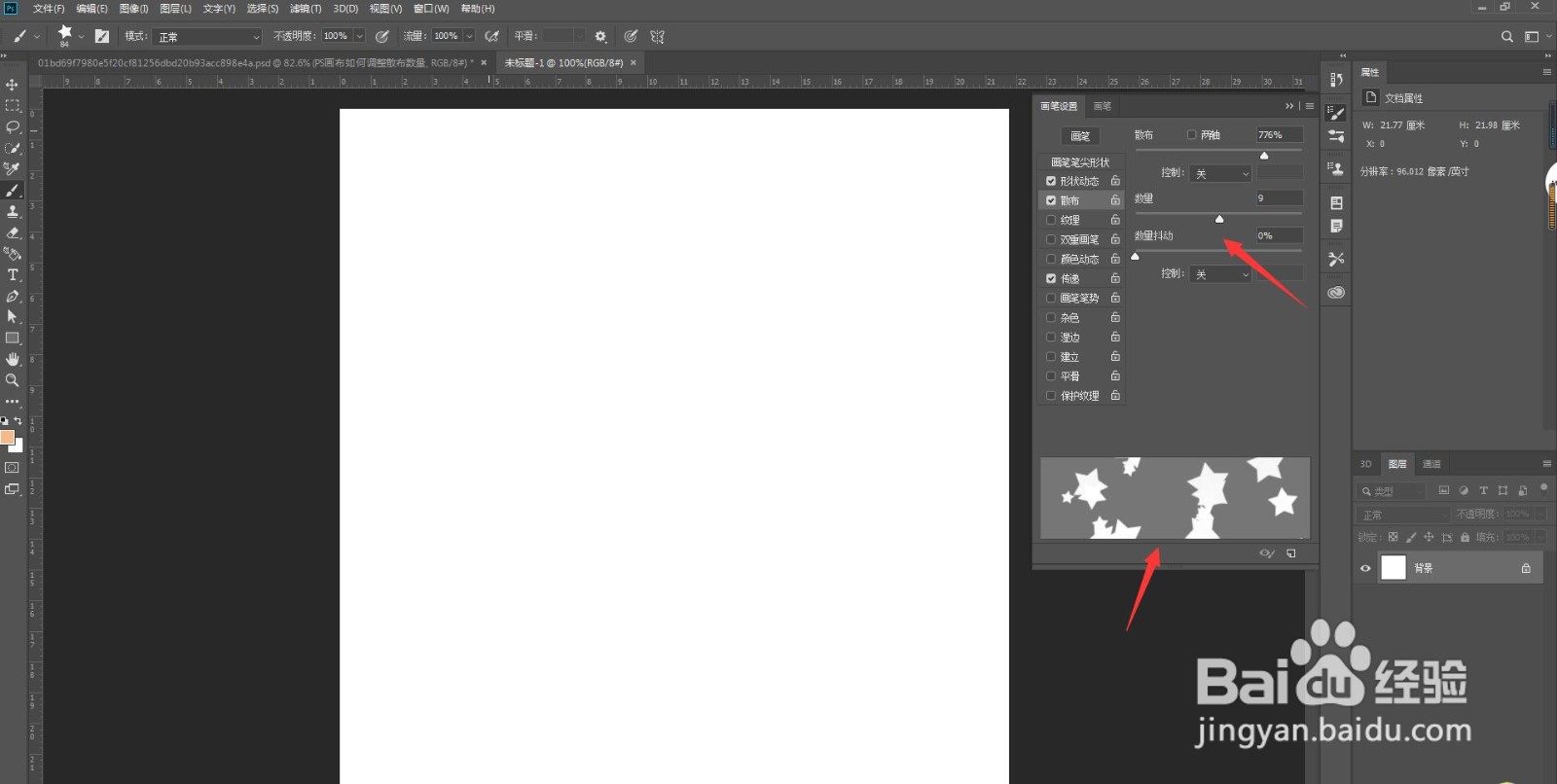Toggle pressure for opacity icon

(382, 36)
